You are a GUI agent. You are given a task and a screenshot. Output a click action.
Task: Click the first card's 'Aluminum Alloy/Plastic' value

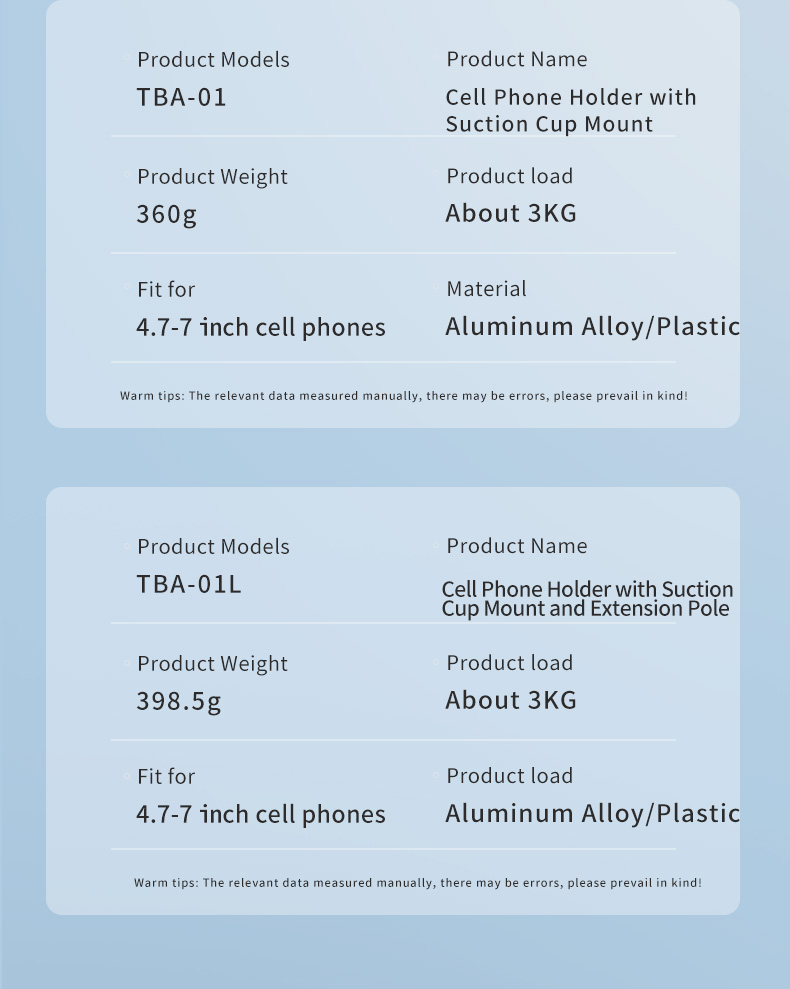pos(592,327)
